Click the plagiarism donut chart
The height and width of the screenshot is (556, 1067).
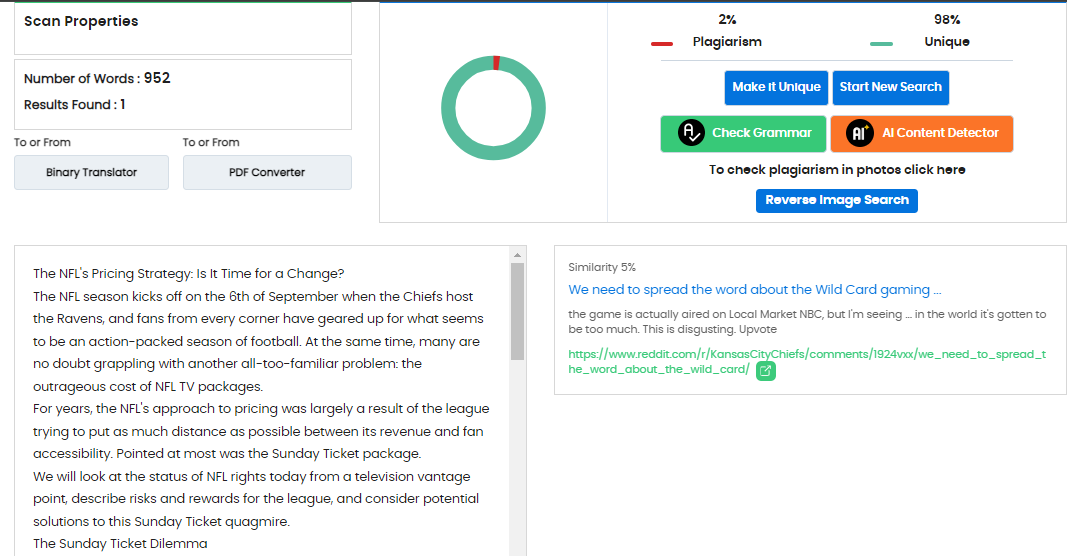(493, 108)
